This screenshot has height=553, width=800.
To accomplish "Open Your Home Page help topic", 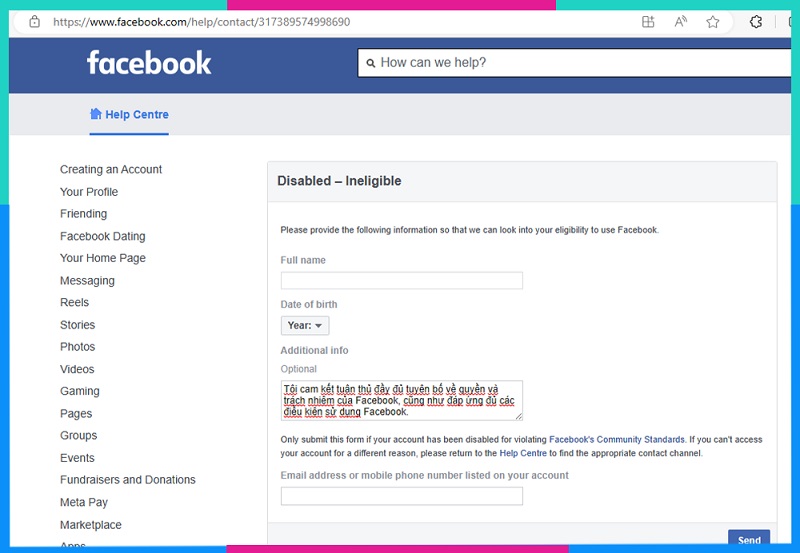I will coord(103,258).
